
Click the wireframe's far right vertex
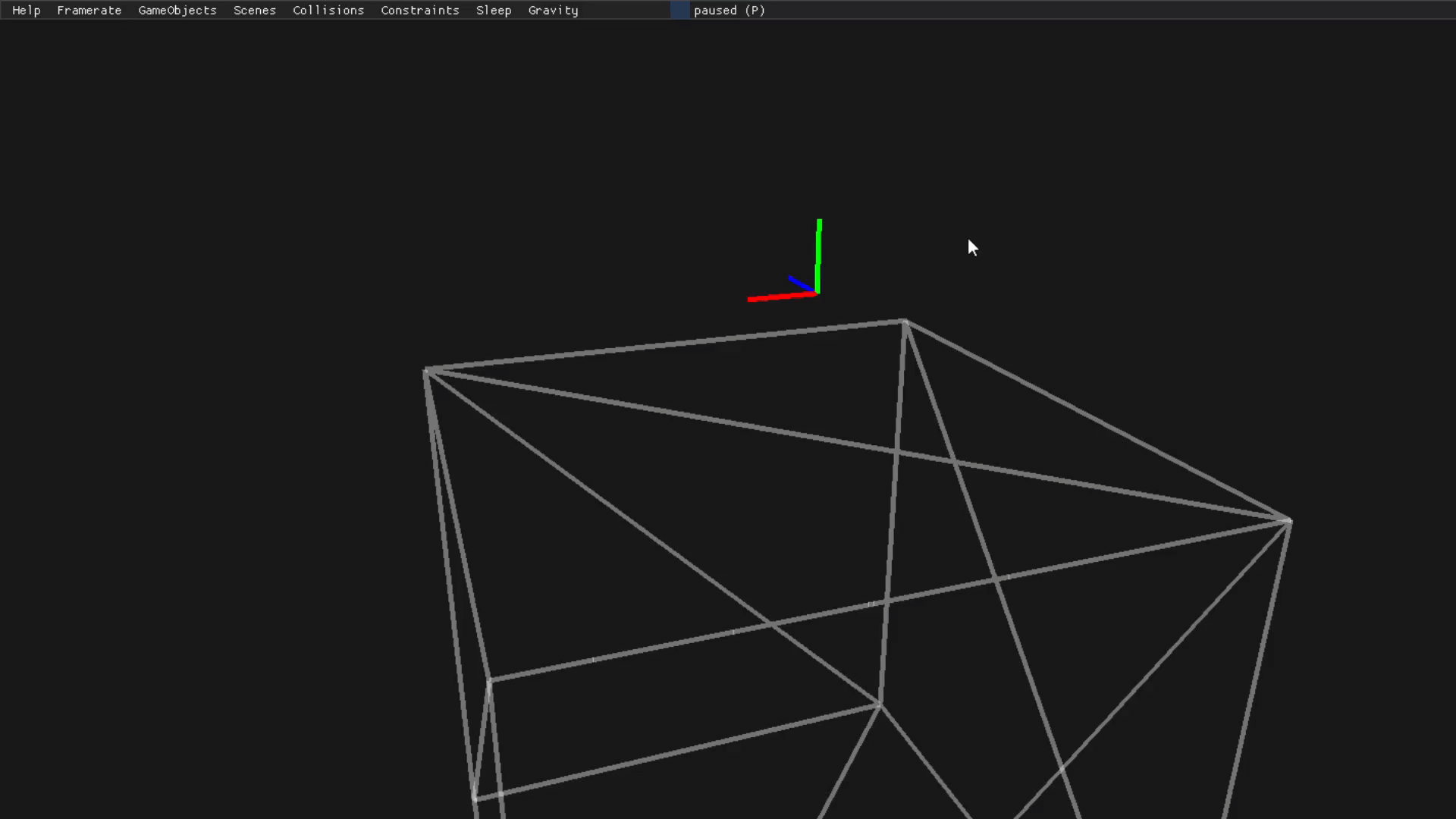coord(1289,521)
